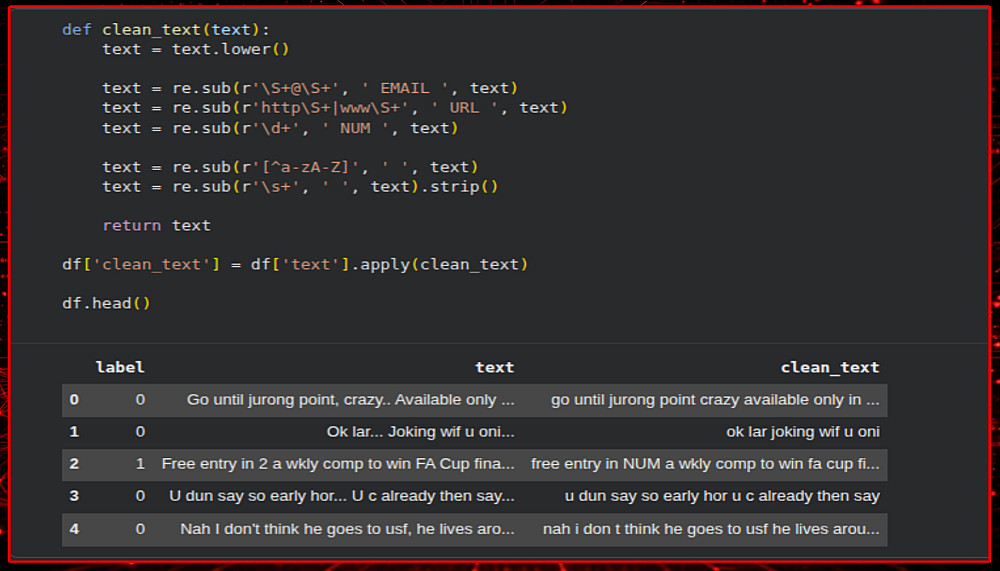Image resolution: width=1000 pixels, height=571 pixels.
Task: Click row index 3 in the table
Action: (74, 496)
